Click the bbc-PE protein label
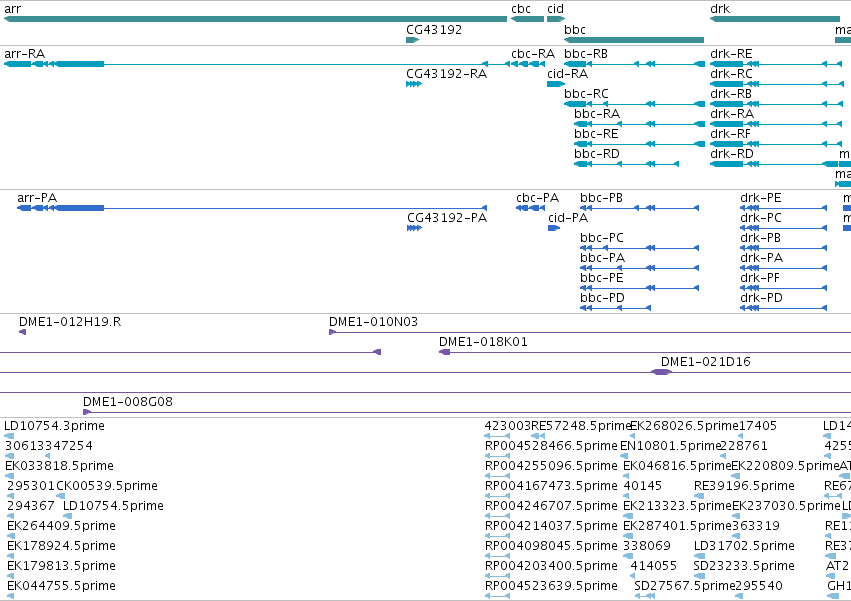 point(601,278)
